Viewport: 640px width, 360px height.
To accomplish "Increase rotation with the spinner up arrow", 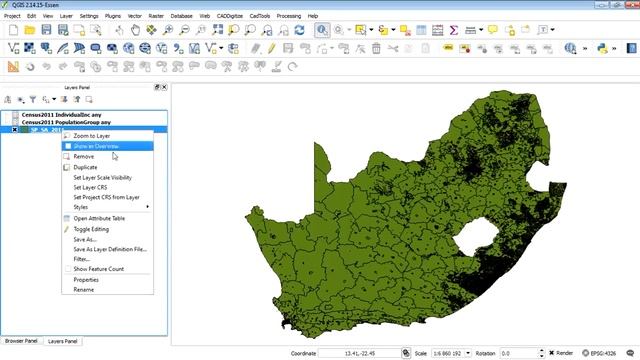I will (542, 351).
